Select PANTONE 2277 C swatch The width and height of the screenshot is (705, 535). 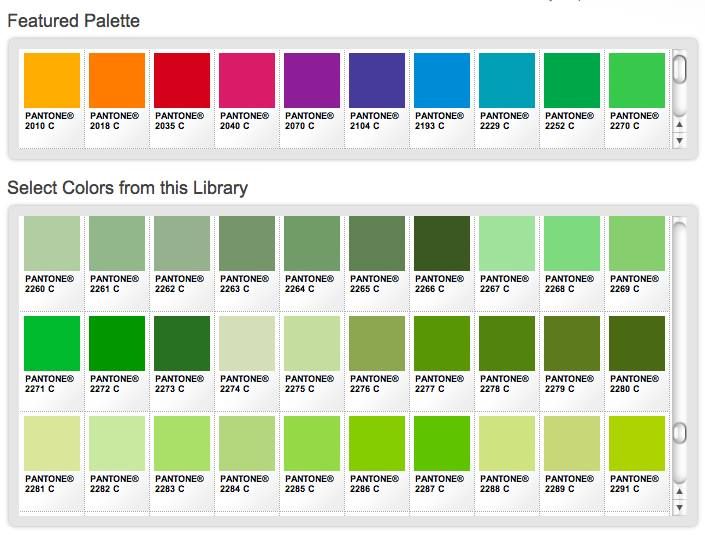click(442, 343)
